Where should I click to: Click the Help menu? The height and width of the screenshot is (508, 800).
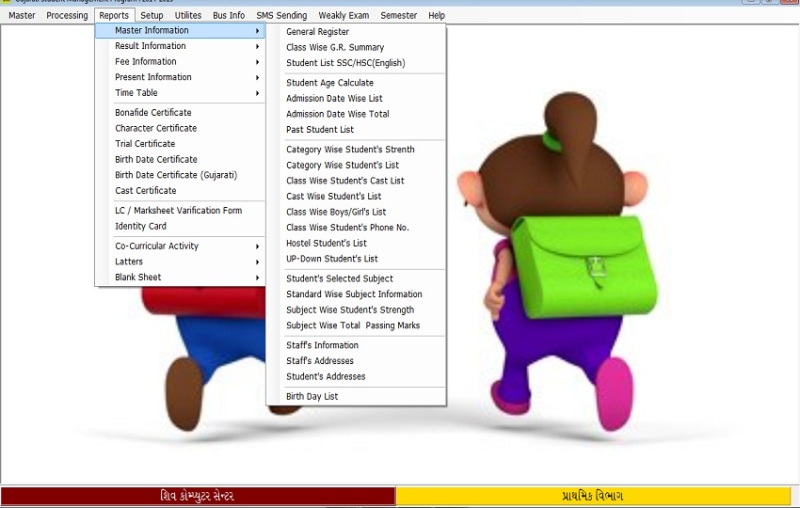tap(436, 16)
